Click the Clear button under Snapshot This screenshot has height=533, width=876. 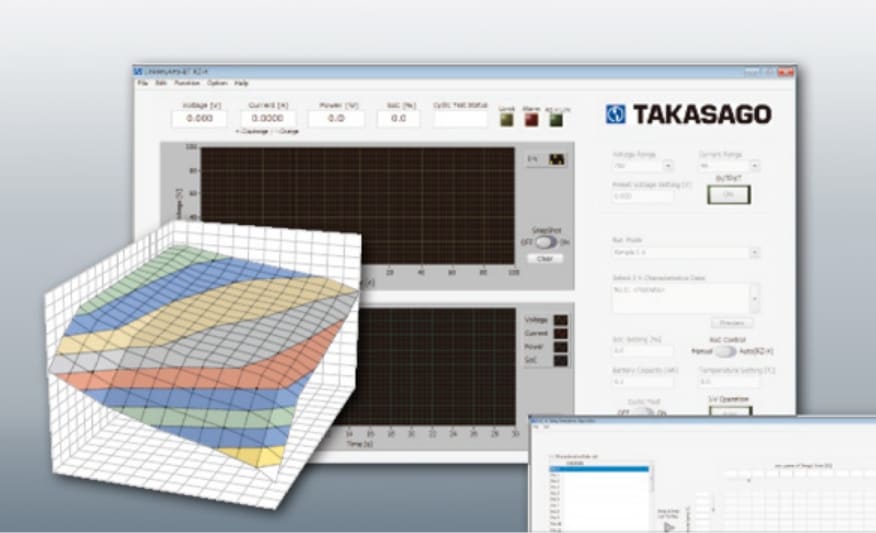point(545,259)
